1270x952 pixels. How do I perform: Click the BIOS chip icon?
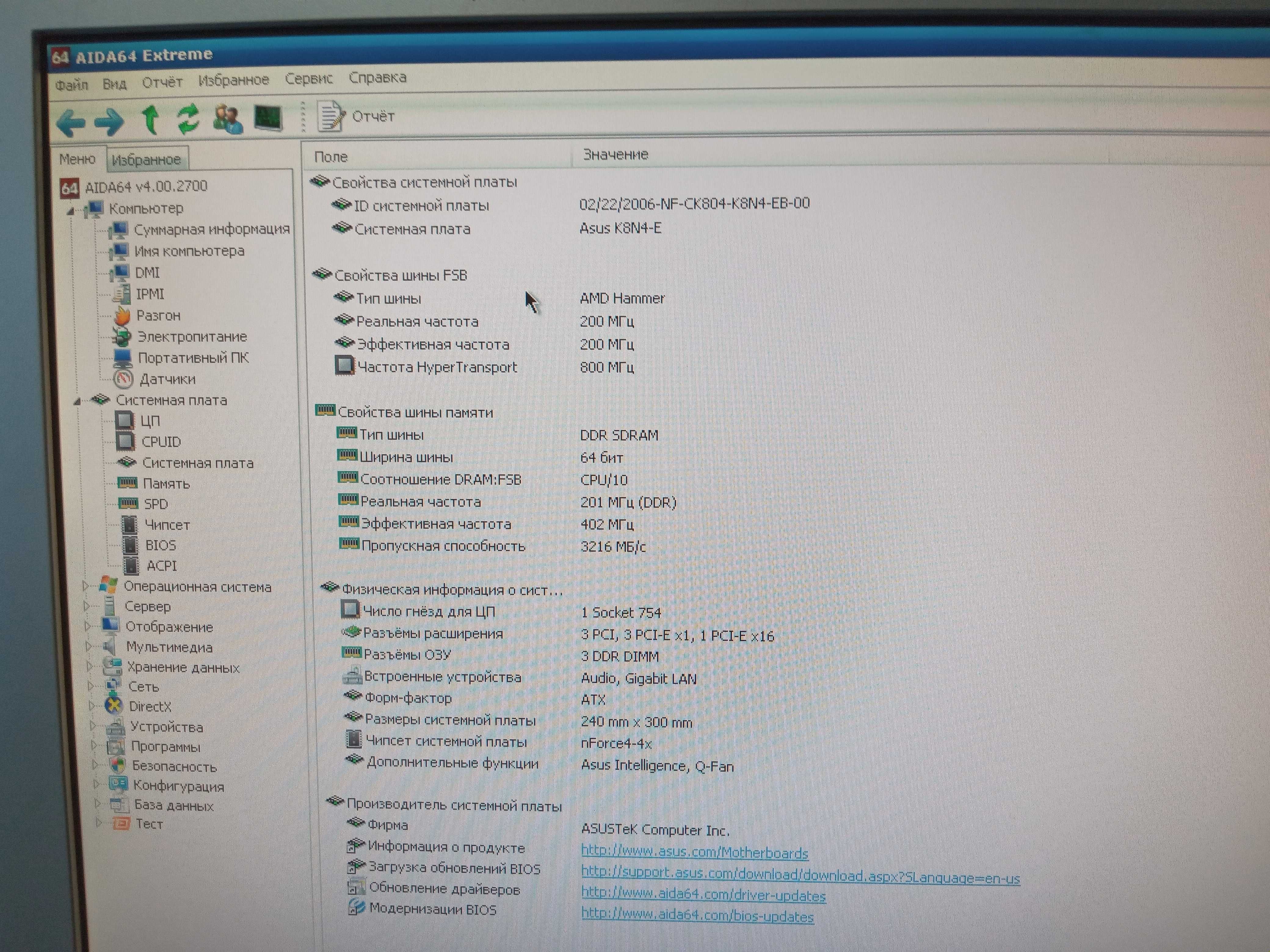[131, 545]
